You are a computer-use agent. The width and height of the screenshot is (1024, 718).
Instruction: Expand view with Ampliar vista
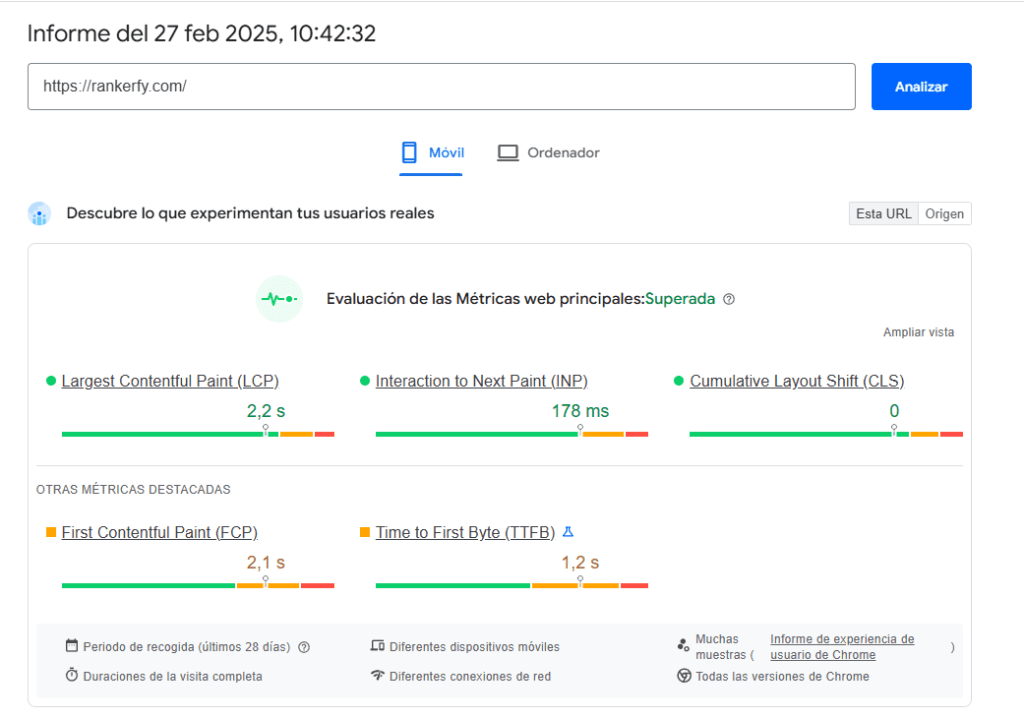[918, 332]
